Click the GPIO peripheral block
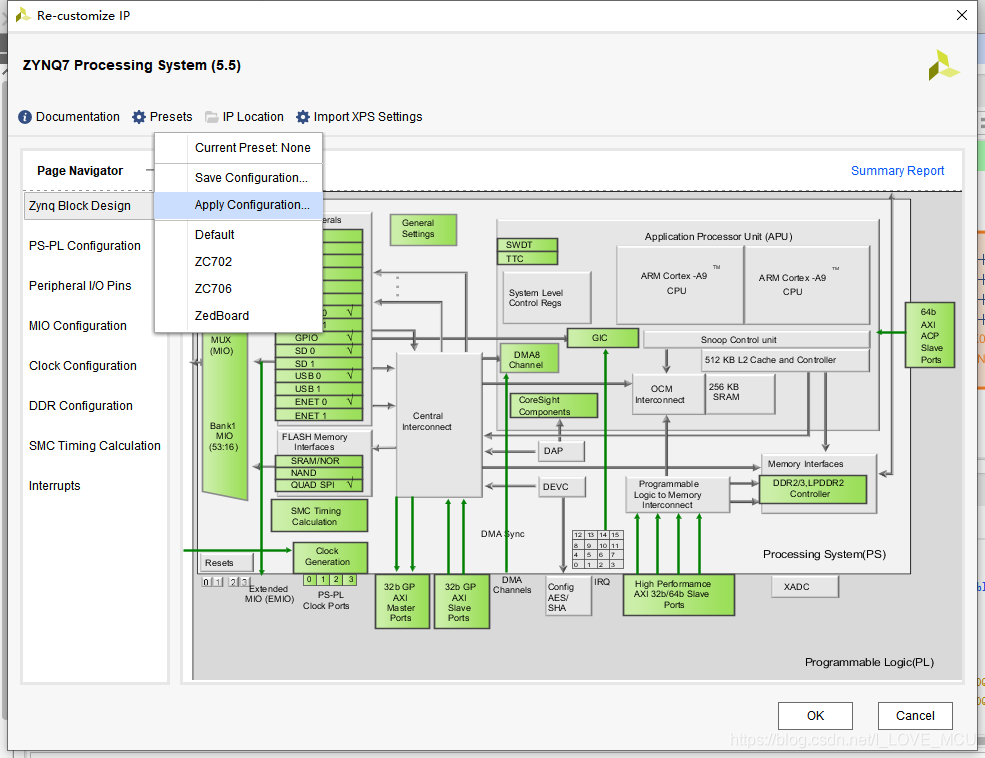Viewport: 985px width, 758px height. click(318, 338)
